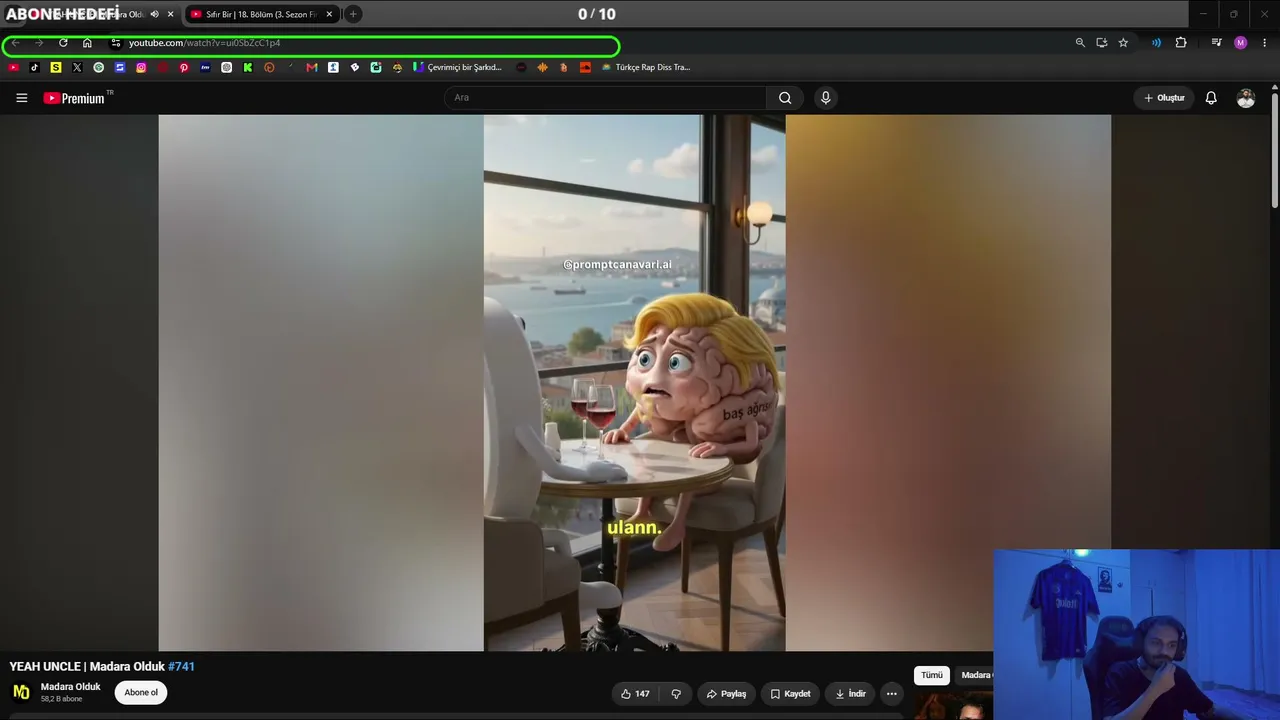
Task: Like the video with 147 likes
Action: (635, 694)
